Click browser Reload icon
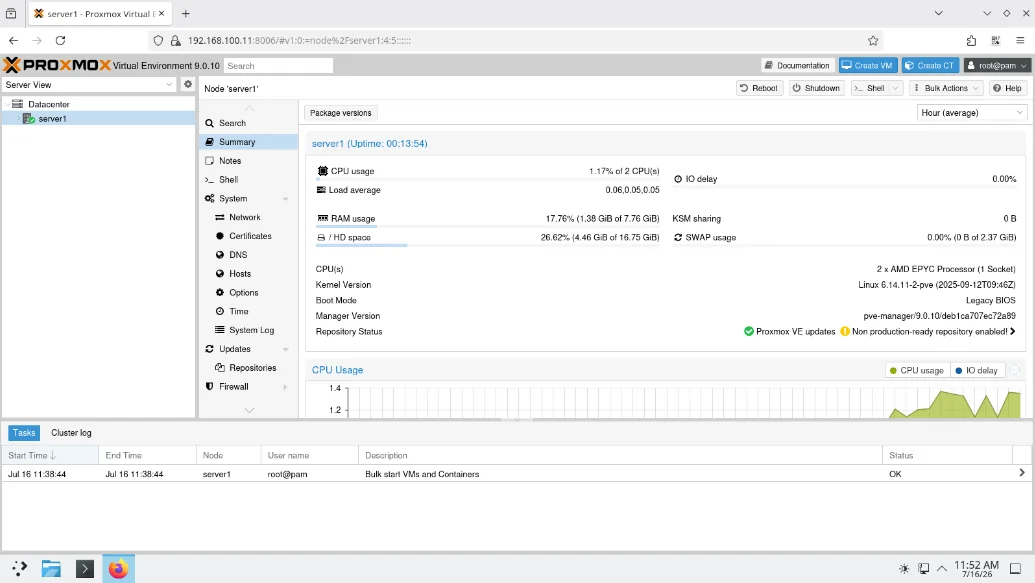The image size is (1035, 583). pos(60,40)
